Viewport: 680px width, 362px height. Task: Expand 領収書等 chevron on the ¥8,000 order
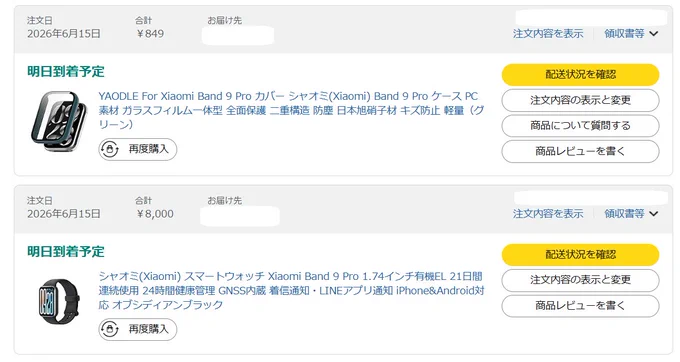pyautogui.click(x=654, y=213)
